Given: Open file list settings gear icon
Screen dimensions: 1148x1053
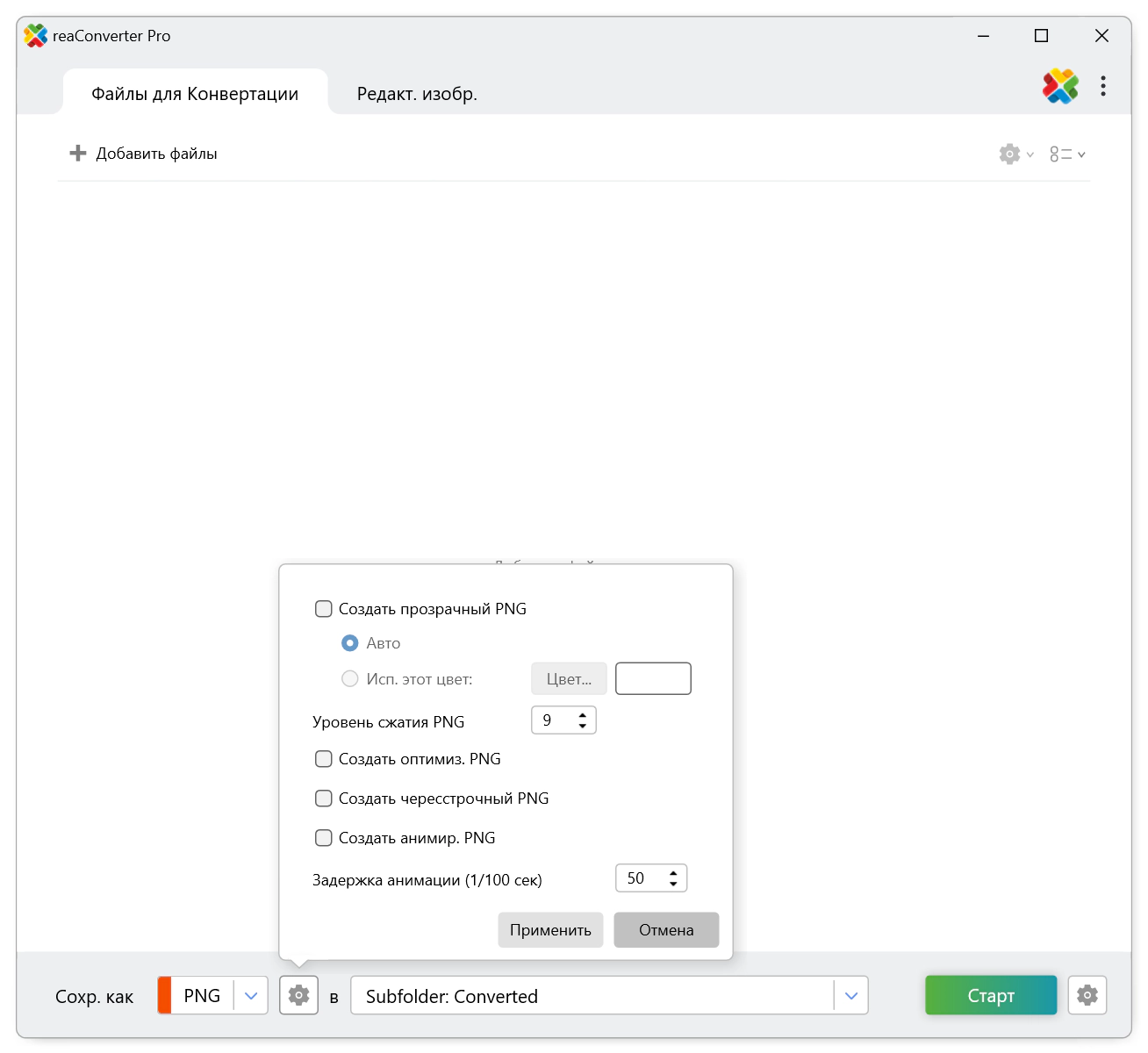Looking at the screenshot, I should tap(1010, 154).
